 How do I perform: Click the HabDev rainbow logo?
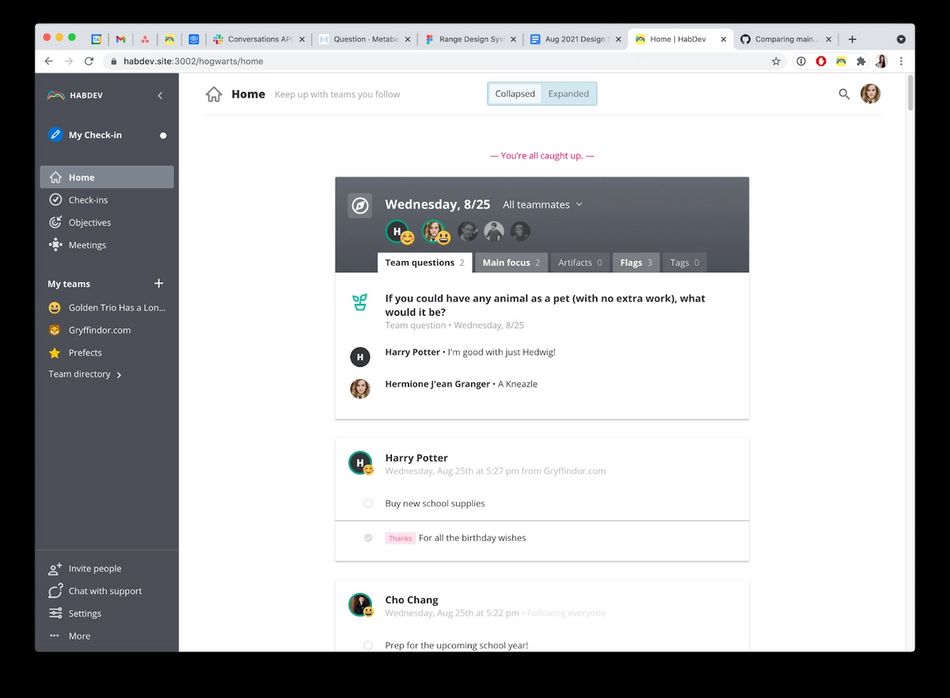click(x=56, y=95)
